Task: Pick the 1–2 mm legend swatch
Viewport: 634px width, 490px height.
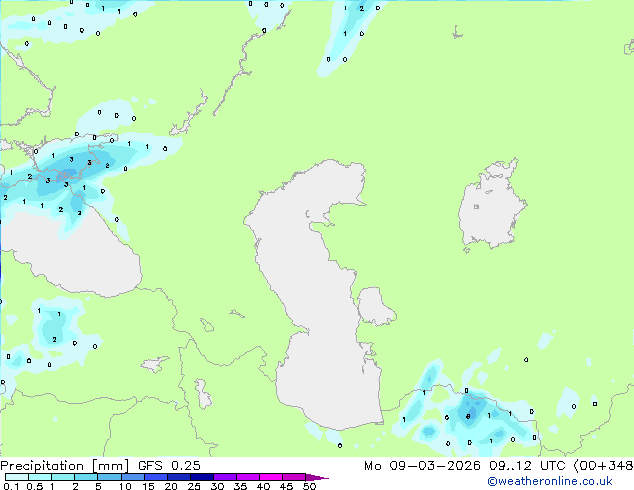Action: point(63,477)
